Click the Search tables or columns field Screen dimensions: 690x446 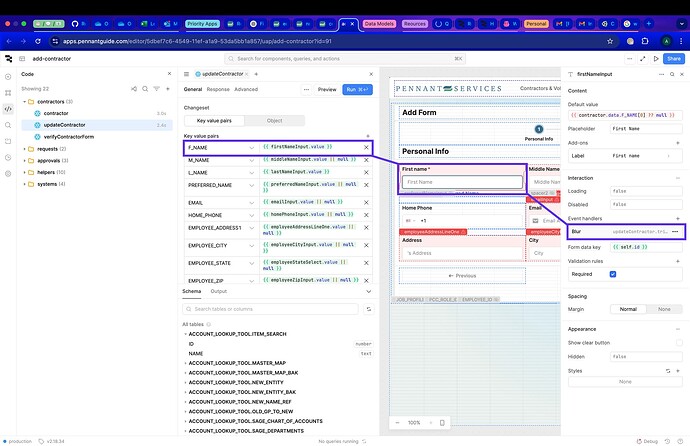270,309
